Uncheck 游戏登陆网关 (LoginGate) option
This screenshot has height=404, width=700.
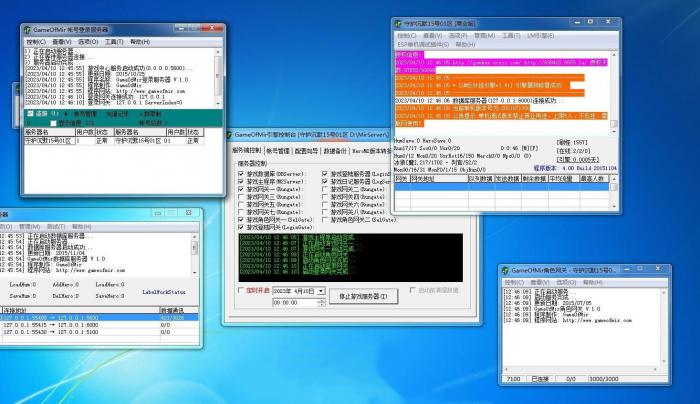click(241, 227)
